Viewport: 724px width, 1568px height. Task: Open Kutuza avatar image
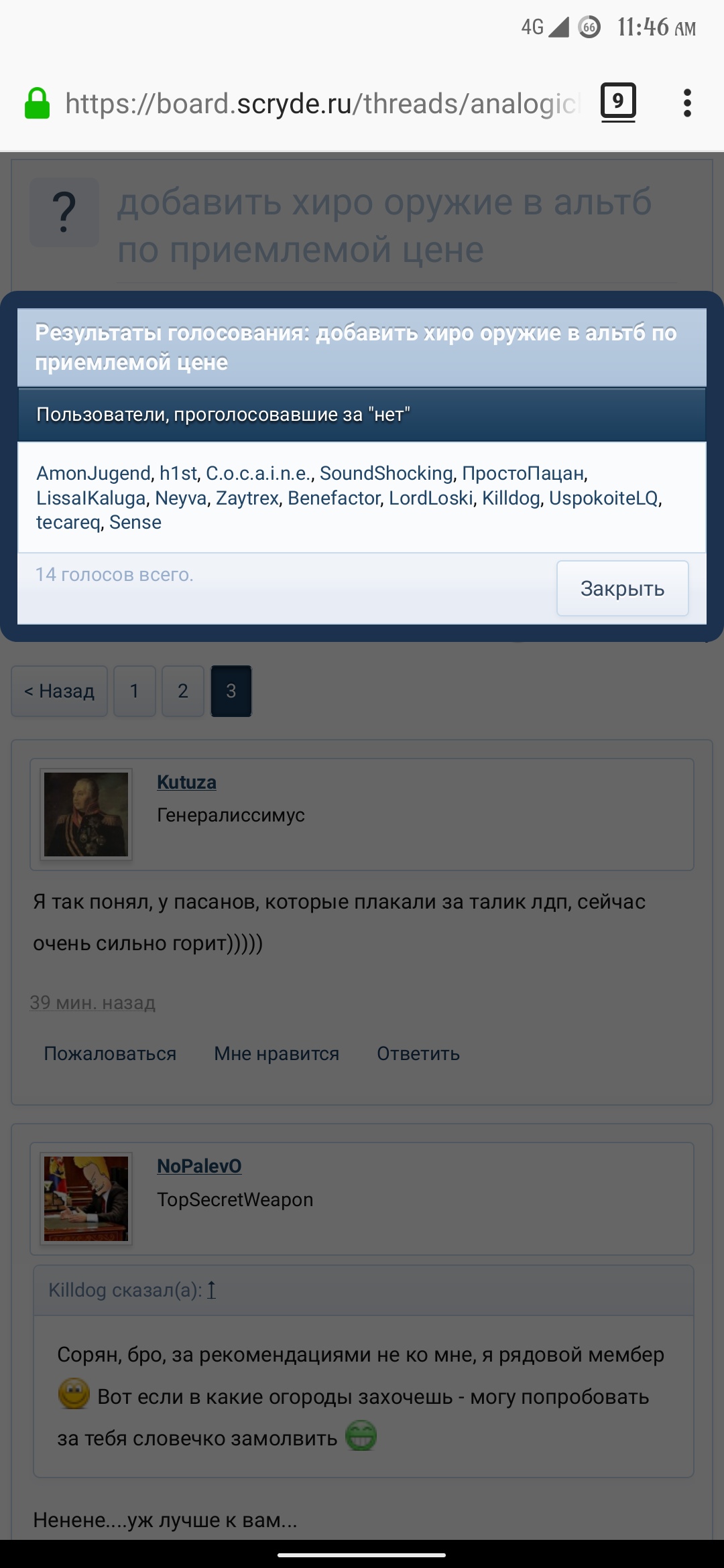tap(86, 814)
